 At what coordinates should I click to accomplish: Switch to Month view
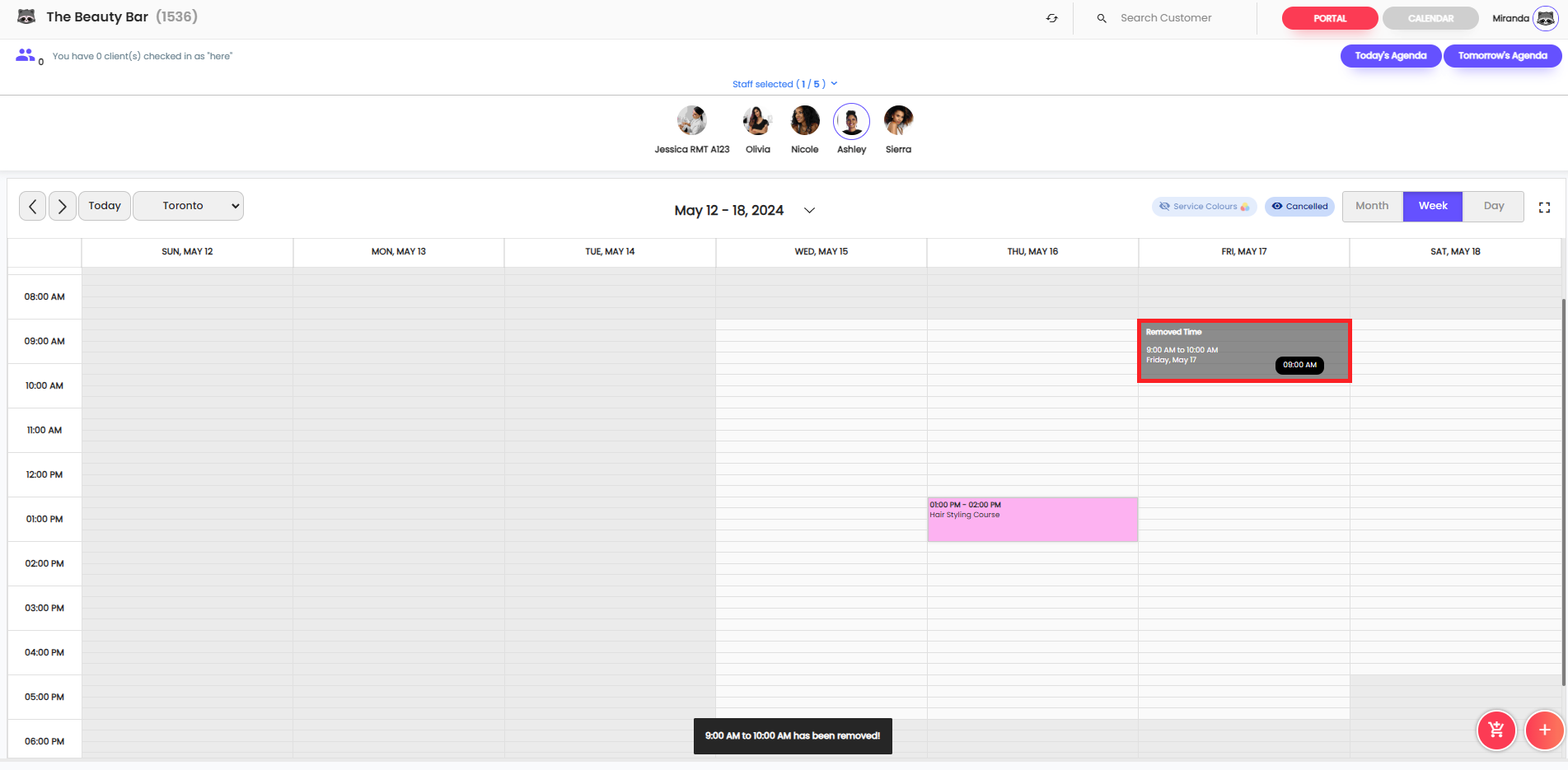1372,206
